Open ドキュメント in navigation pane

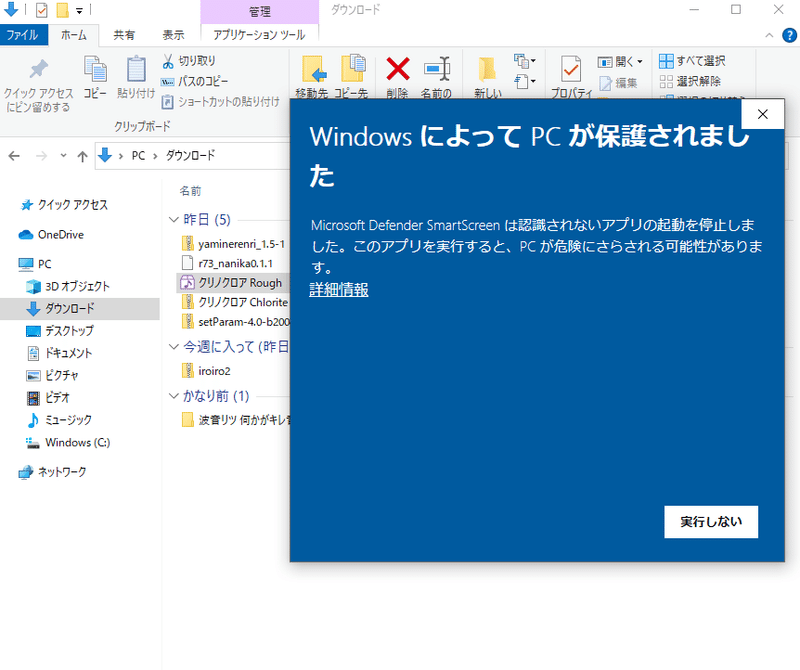coord(59,353)
